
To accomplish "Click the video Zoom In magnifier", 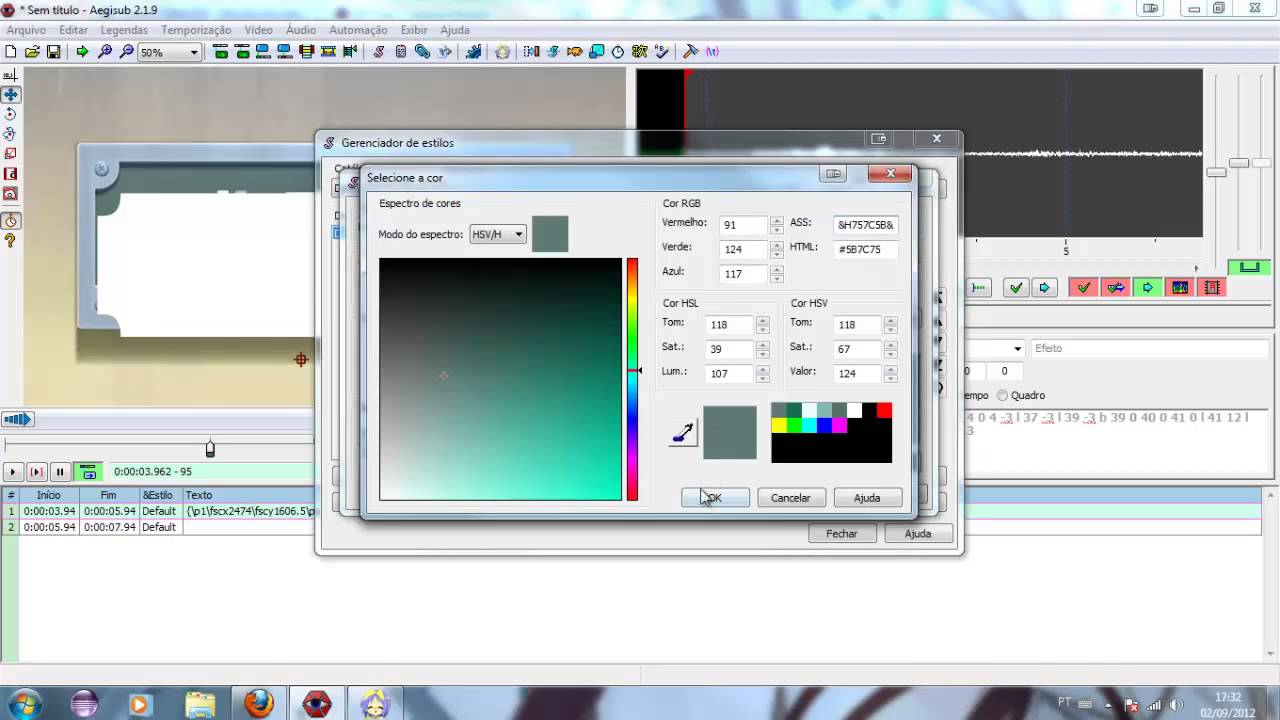I will pyautogui.click(x=104, y=51).
